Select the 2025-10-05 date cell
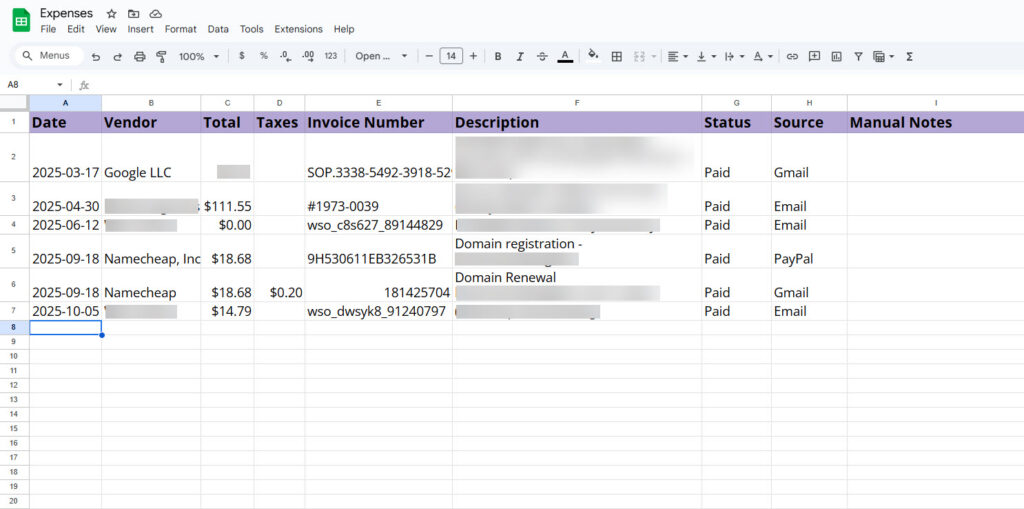 point(65,311)
